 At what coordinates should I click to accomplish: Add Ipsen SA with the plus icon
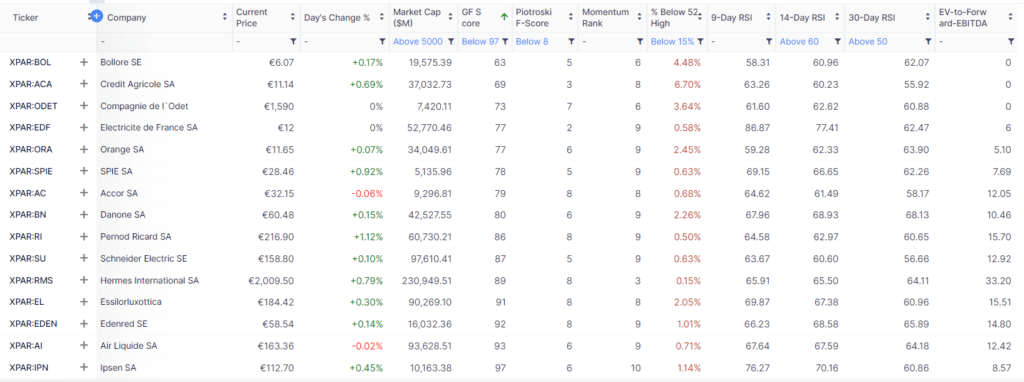(x=84, y=367)
